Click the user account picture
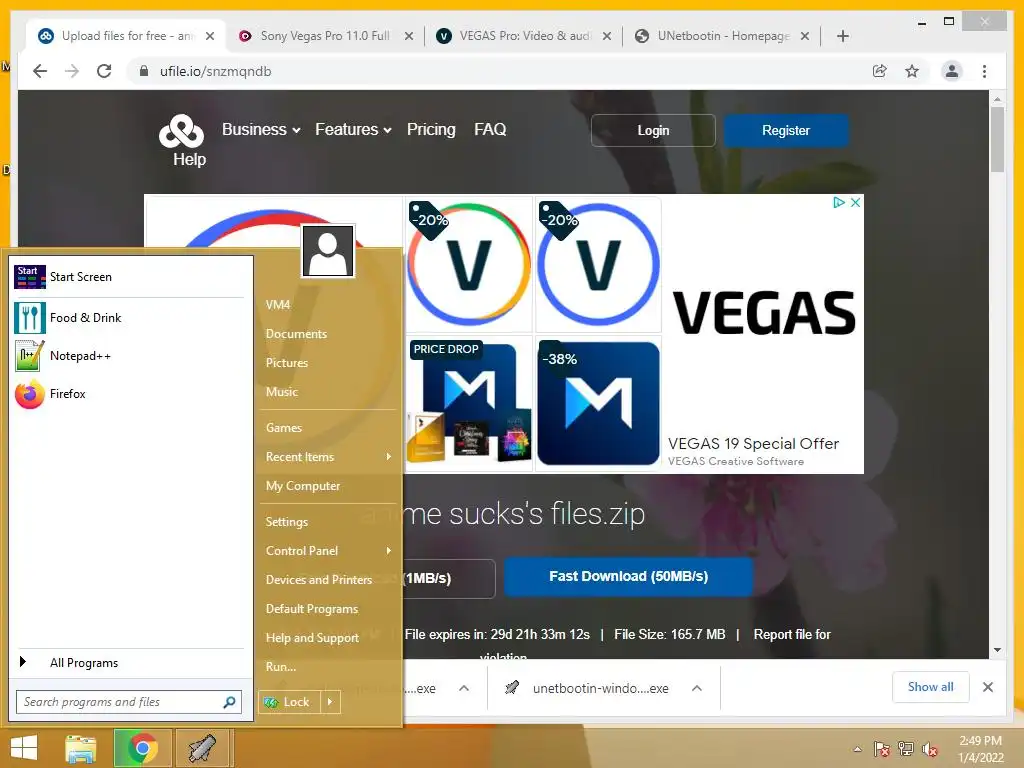1024x768 pixels. [328, 251]
